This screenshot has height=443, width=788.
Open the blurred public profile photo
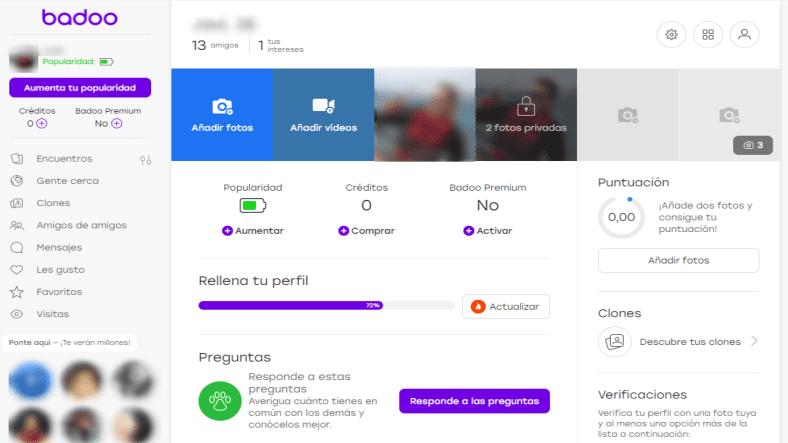425,115
